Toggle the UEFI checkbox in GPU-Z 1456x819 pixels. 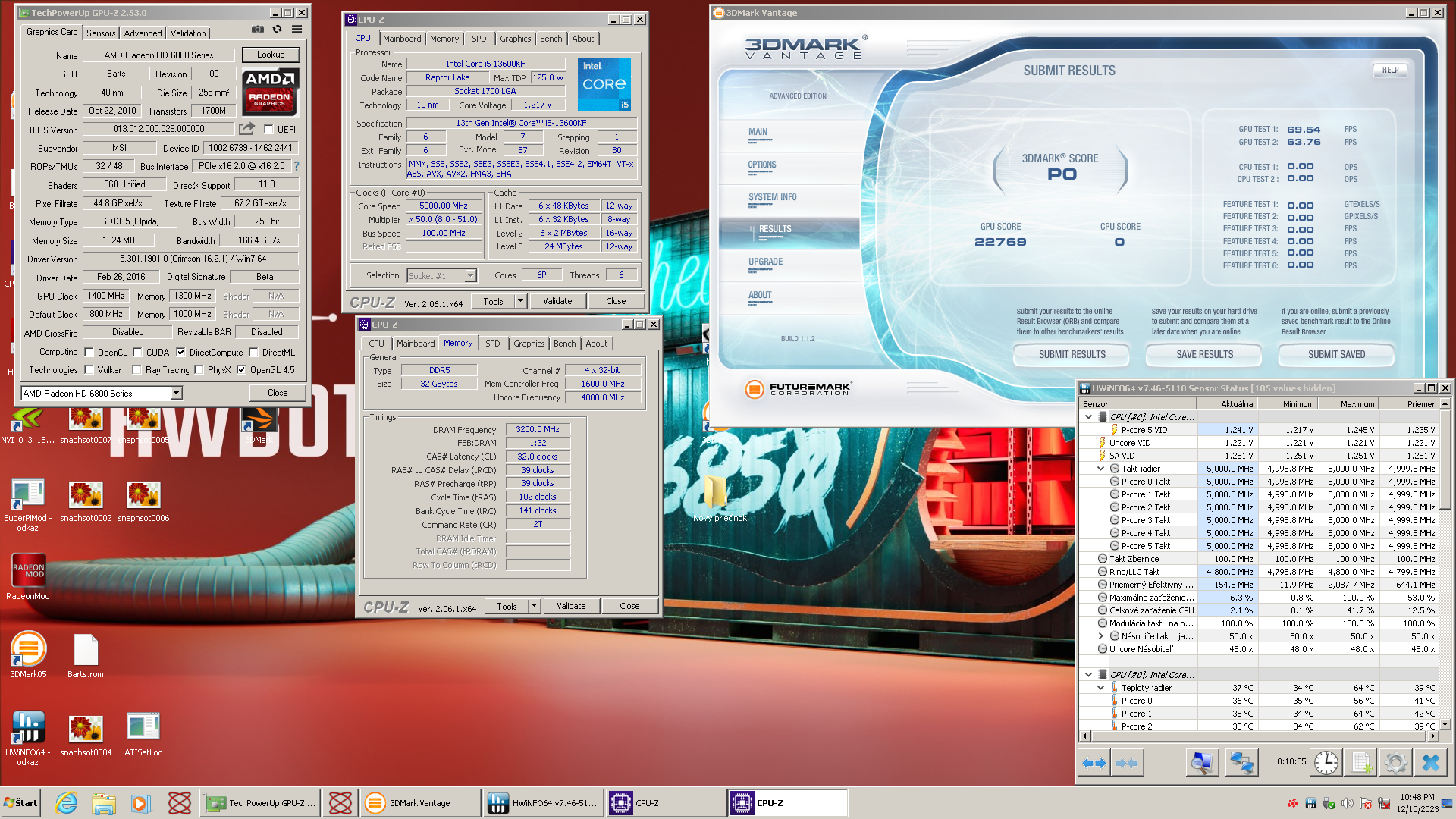coord(268,130)
